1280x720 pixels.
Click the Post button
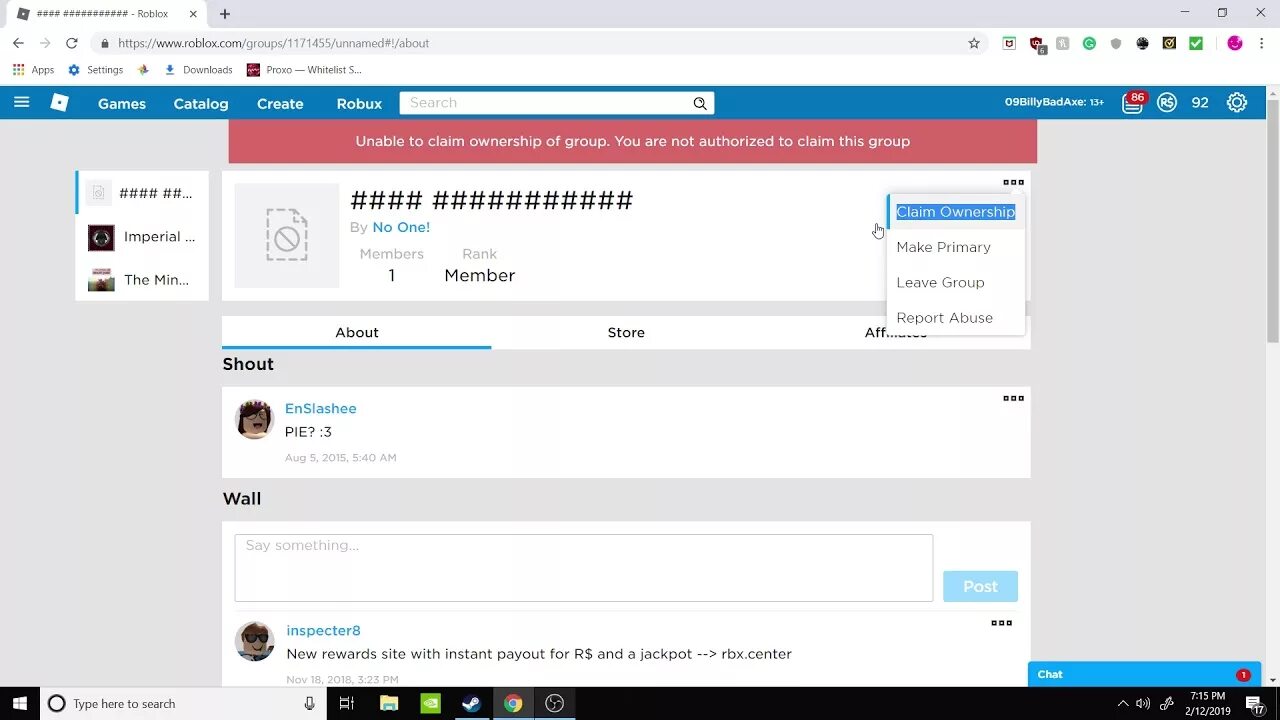(x=980, y=586)
